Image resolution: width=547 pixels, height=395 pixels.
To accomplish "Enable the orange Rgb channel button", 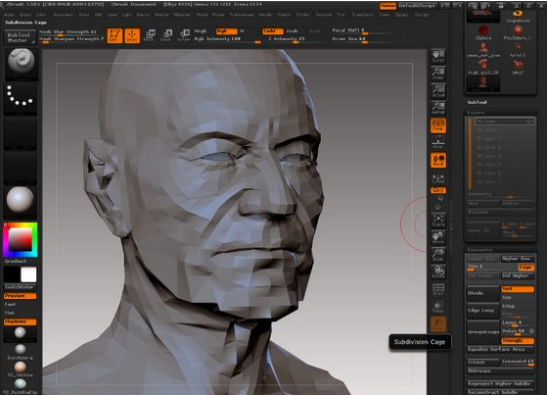I will point(226,31).
